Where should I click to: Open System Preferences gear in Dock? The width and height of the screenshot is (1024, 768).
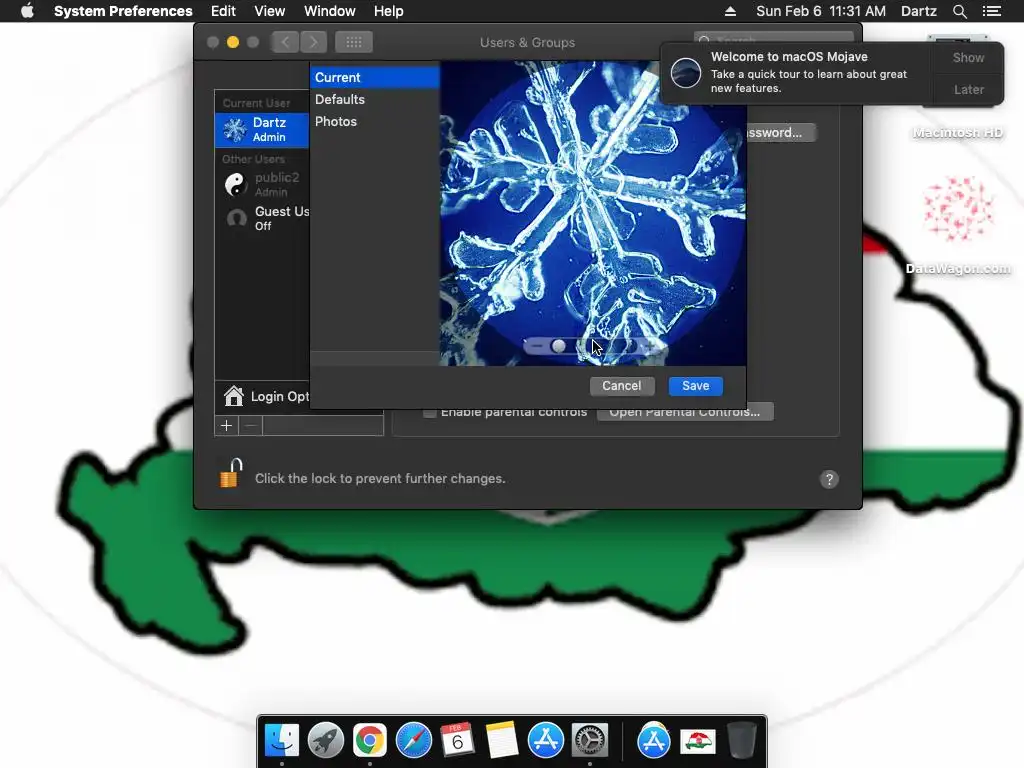coord(590,741)
